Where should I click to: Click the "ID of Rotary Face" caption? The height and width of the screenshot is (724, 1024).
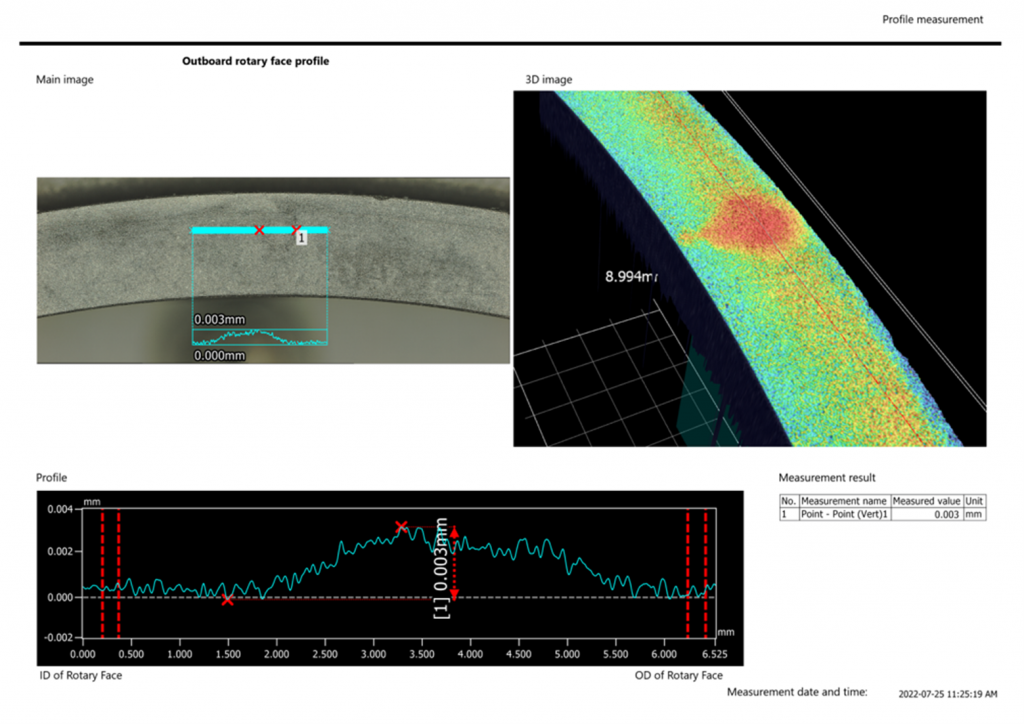point(80,675)
